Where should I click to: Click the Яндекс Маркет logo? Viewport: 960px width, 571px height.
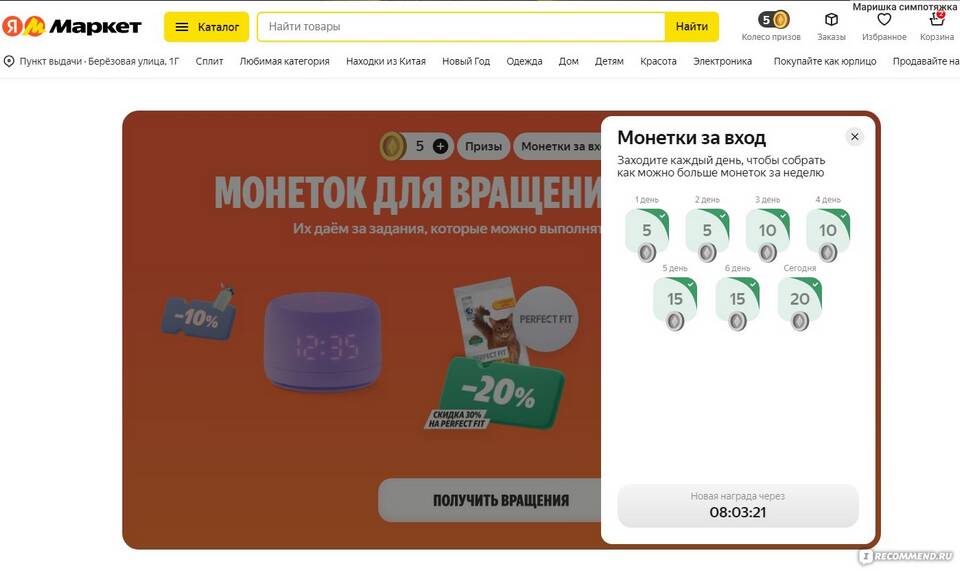[x=72, y=26]
